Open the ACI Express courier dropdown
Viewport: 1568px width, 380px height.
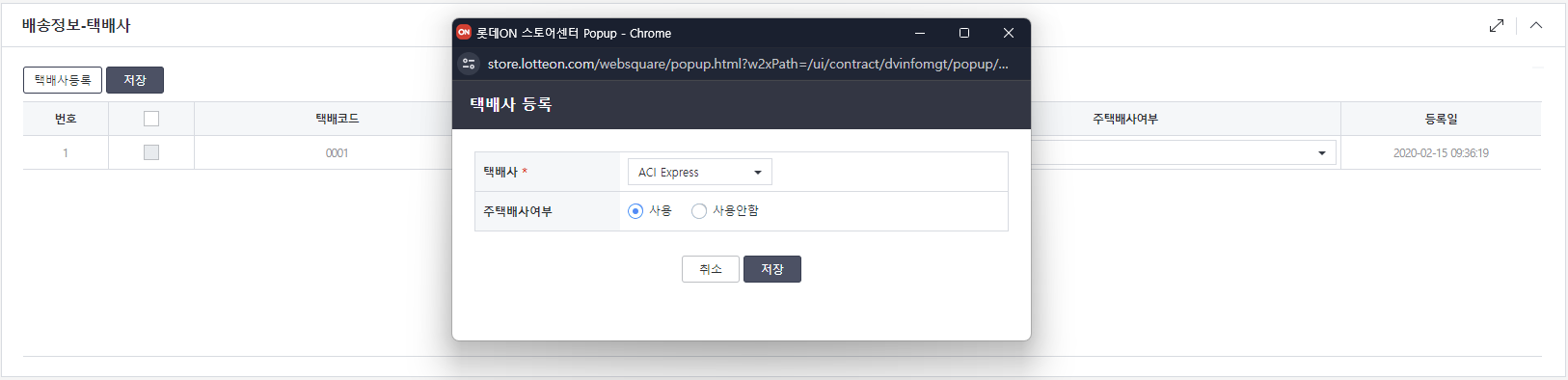[x=700, y=172]
